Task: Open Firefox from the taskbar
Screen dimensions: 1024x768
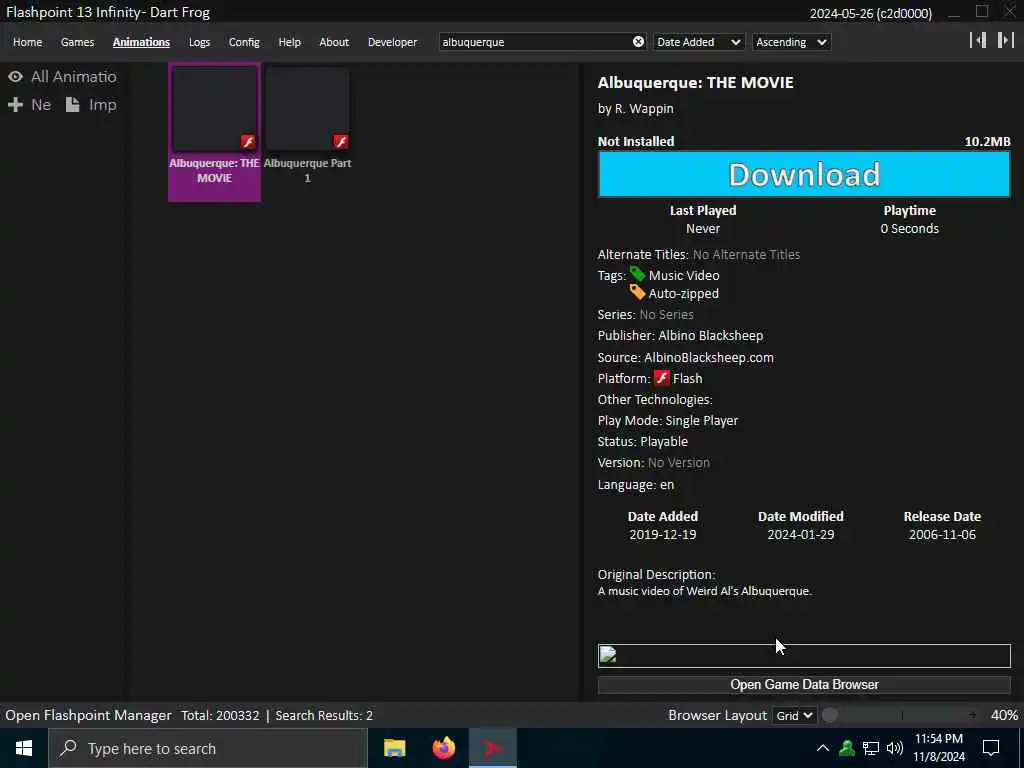Action: 444,748
